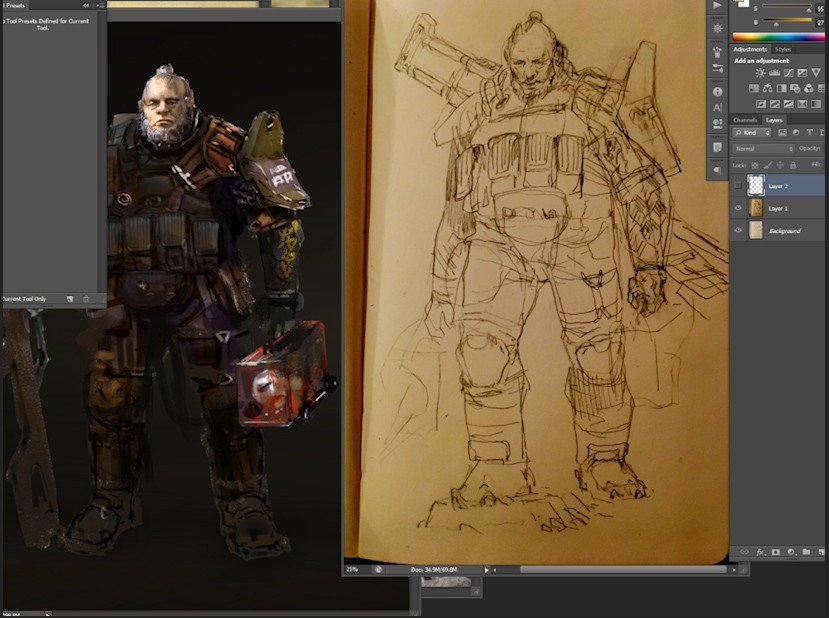Adjust the Brightness slider in Color panel

coord(786,21)
